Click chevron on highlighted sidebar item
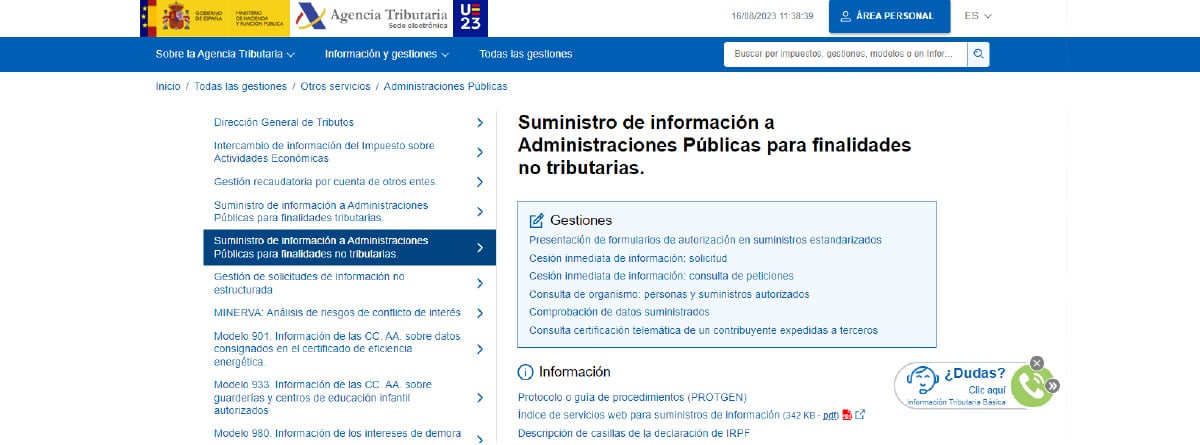The width and height of the screenshot is (1200, 445). [480, 247]
